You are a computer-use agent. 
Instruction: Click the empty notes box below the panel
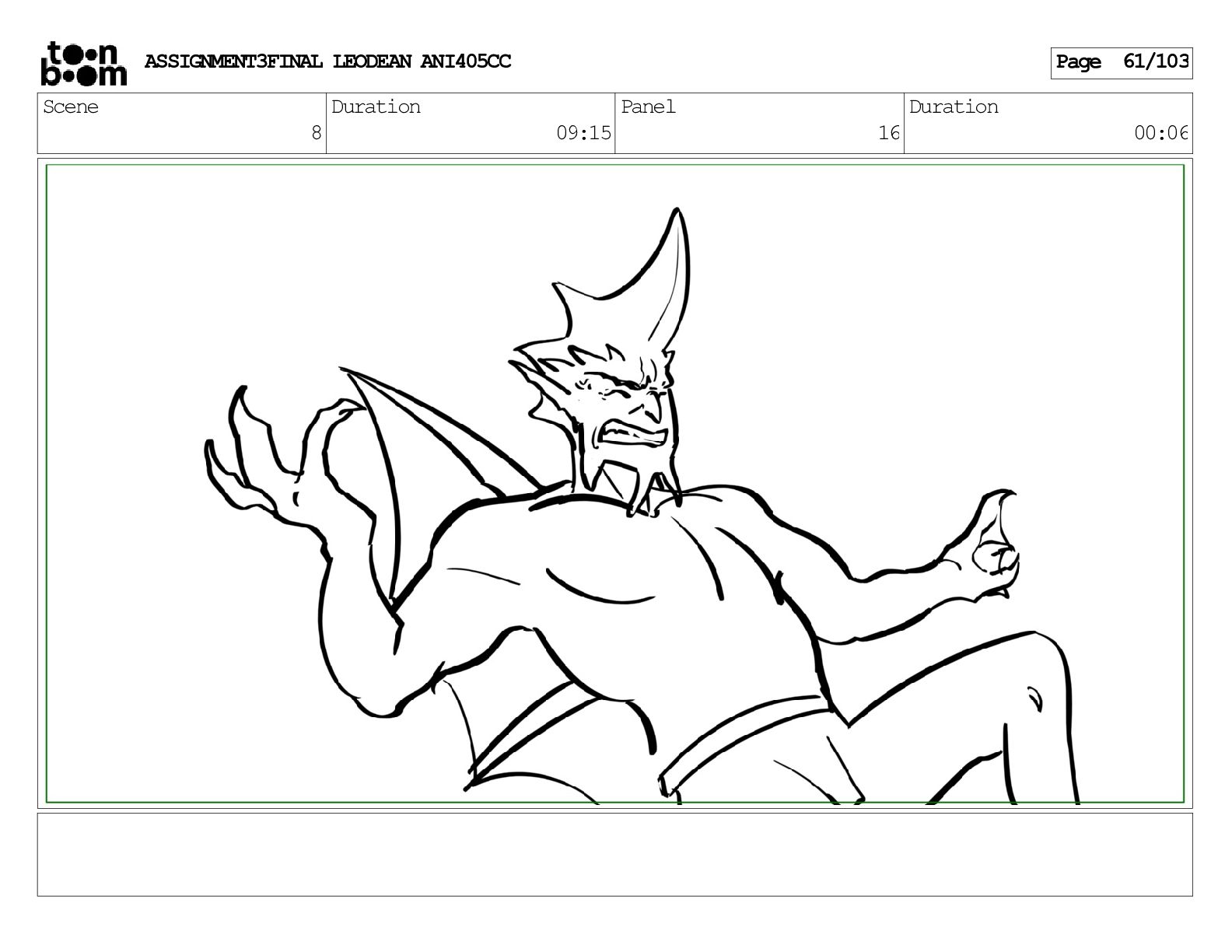pos(614,854)
